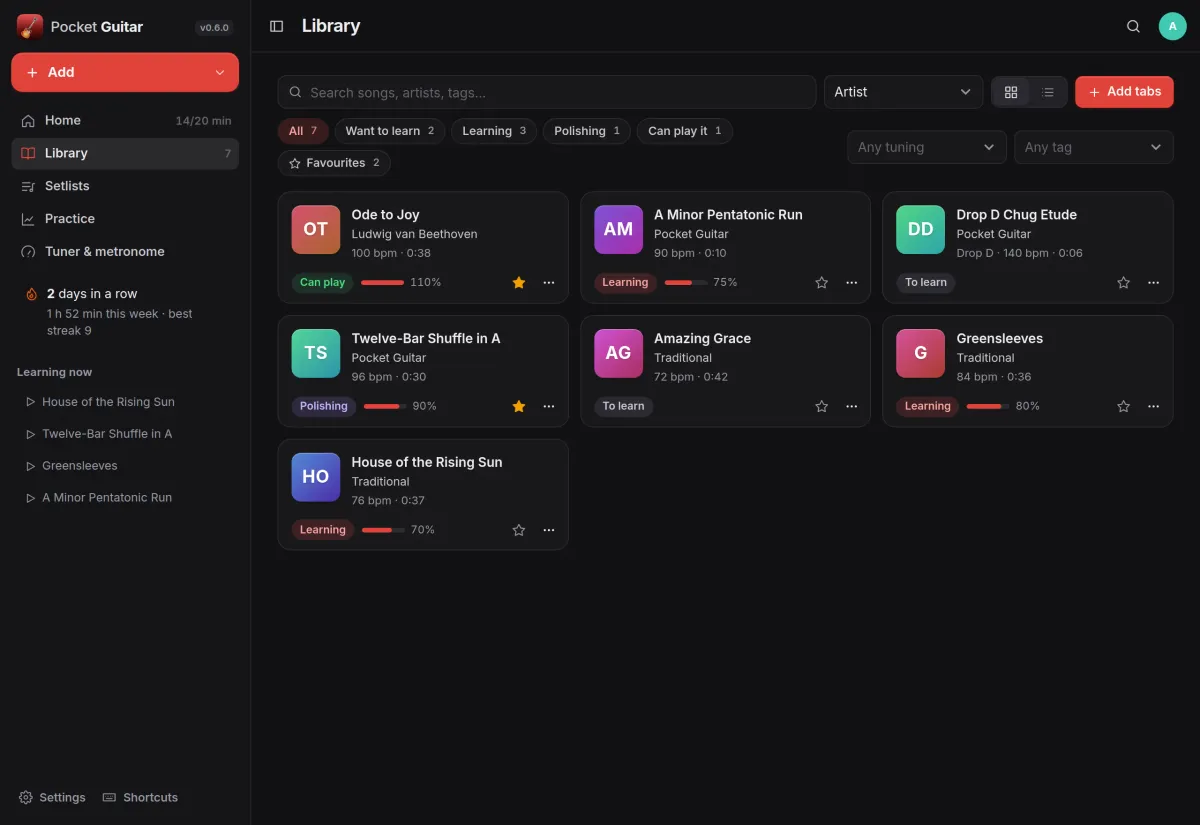
Task: Switch to list view layout
Action: click(x=1048, y=92)
